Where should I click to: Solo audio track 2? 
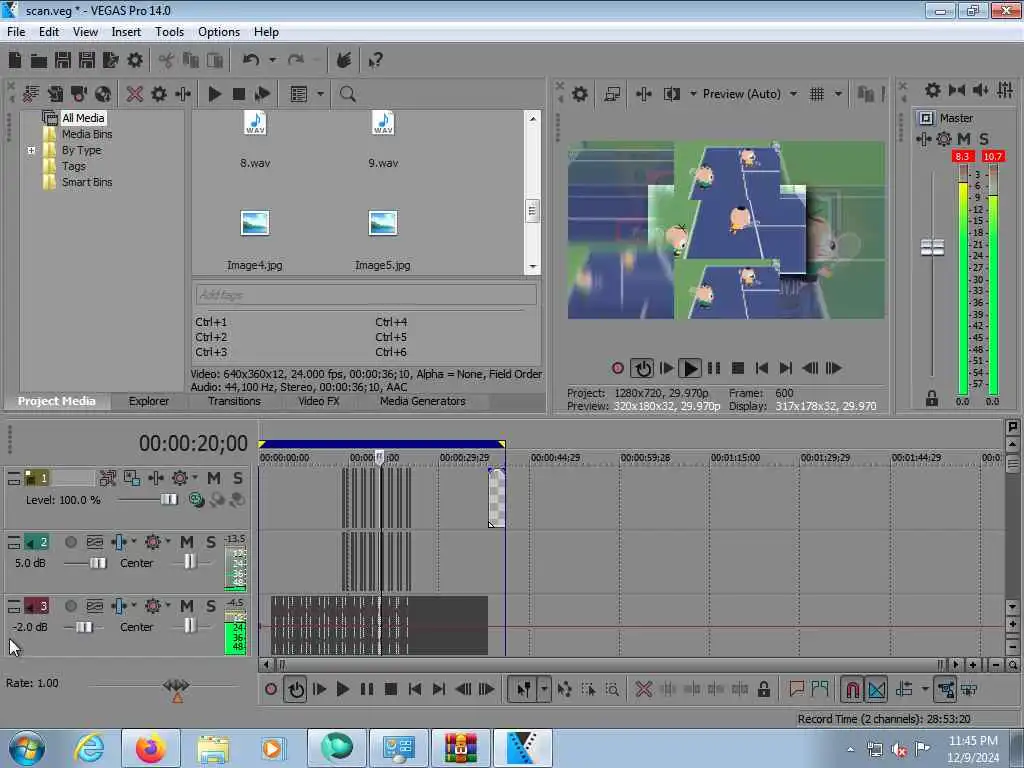click(x=210, y=542)
